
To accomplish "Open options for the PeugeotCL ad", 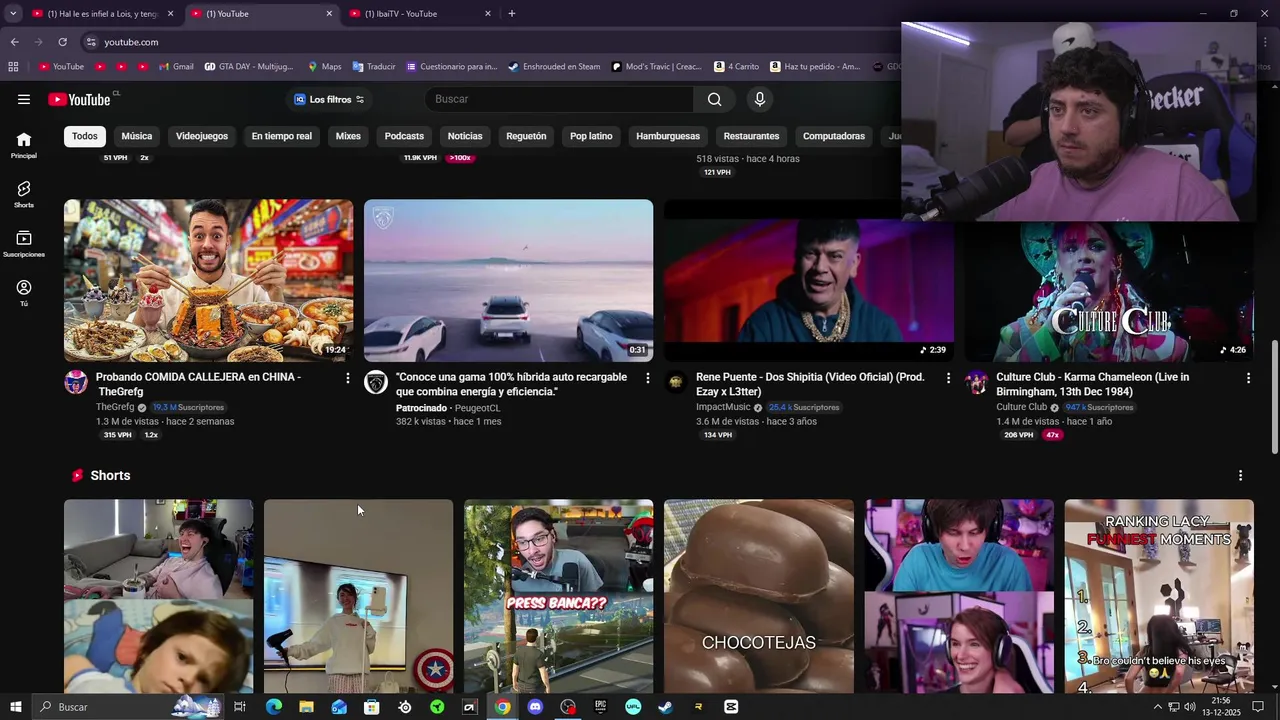I will pyautogui.click(x=648, y=378).
